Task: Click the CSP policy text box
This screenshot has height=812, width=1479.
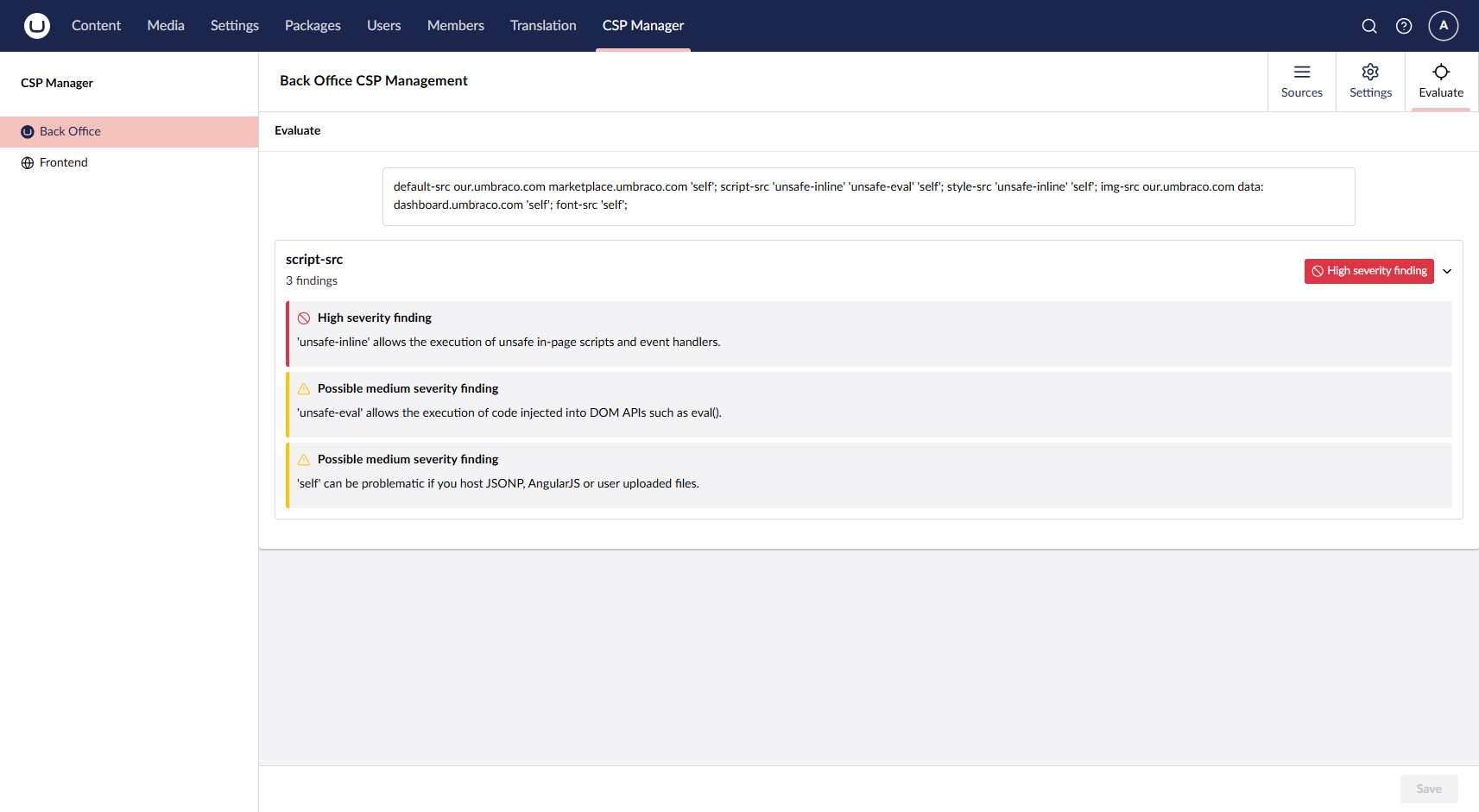Action: click(869, 197)
